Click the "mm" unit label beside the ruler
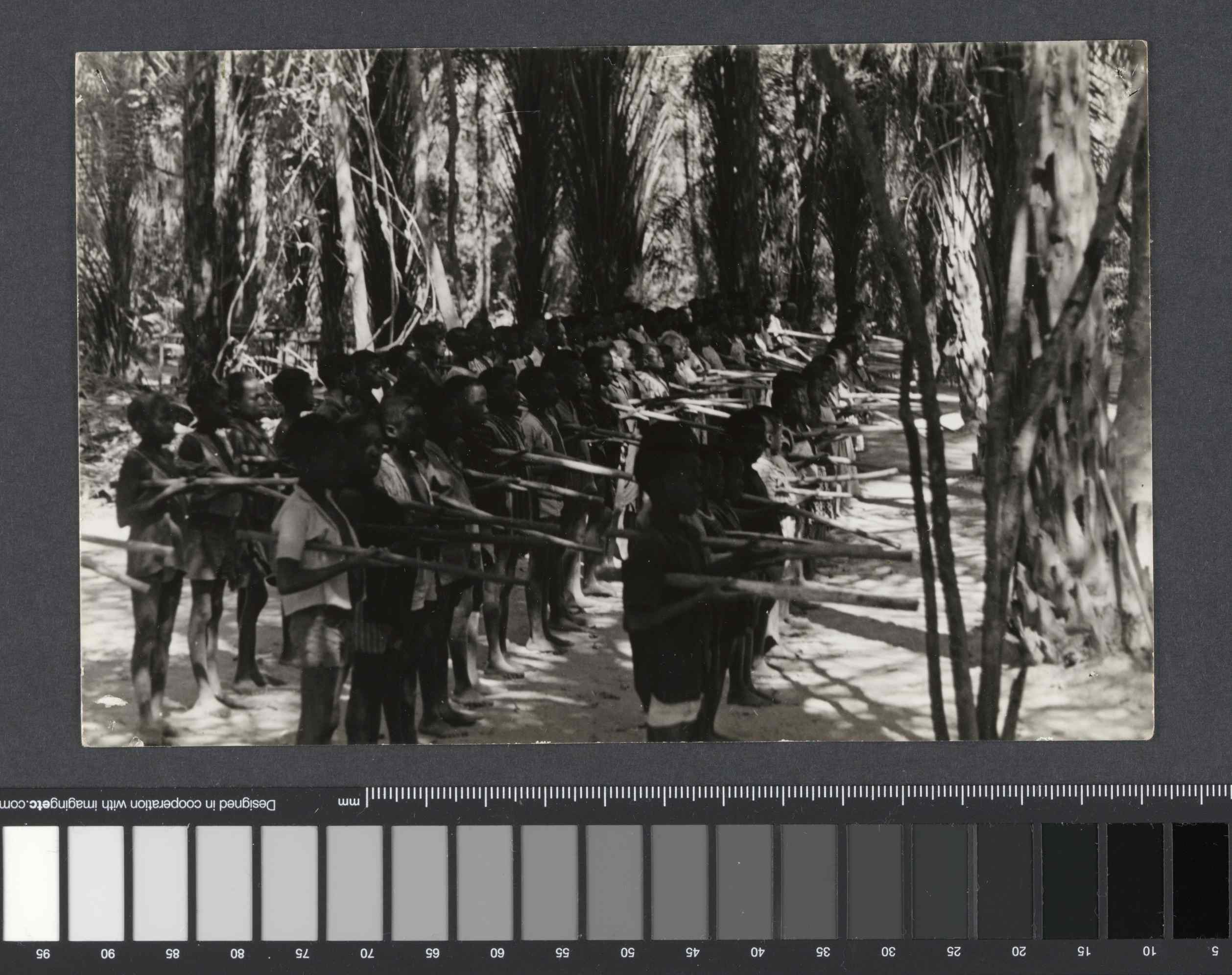The height and width of the screenshot is (975, 1232). [x=349, y=803]
